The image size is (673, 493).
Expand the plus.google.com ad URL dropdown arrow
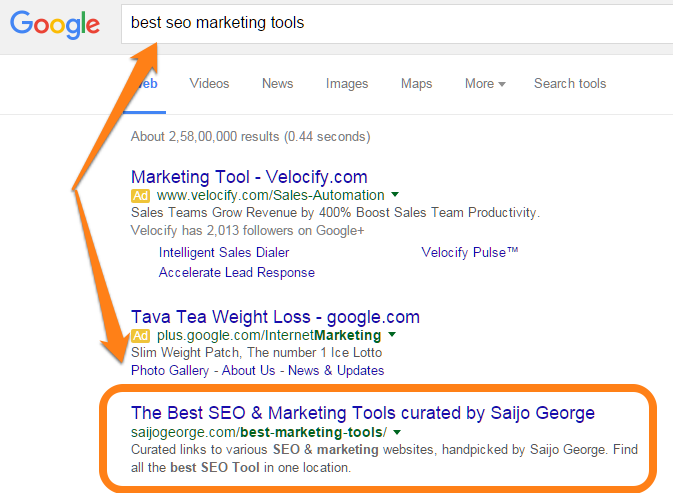[x=392, y=335]
